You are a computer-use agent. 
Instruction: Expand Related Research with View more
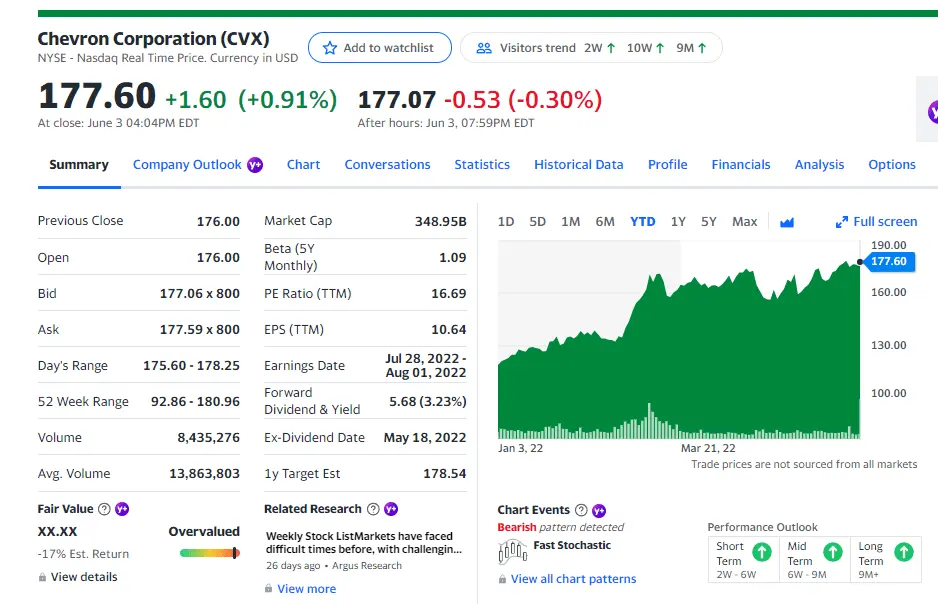coord(306,589)
